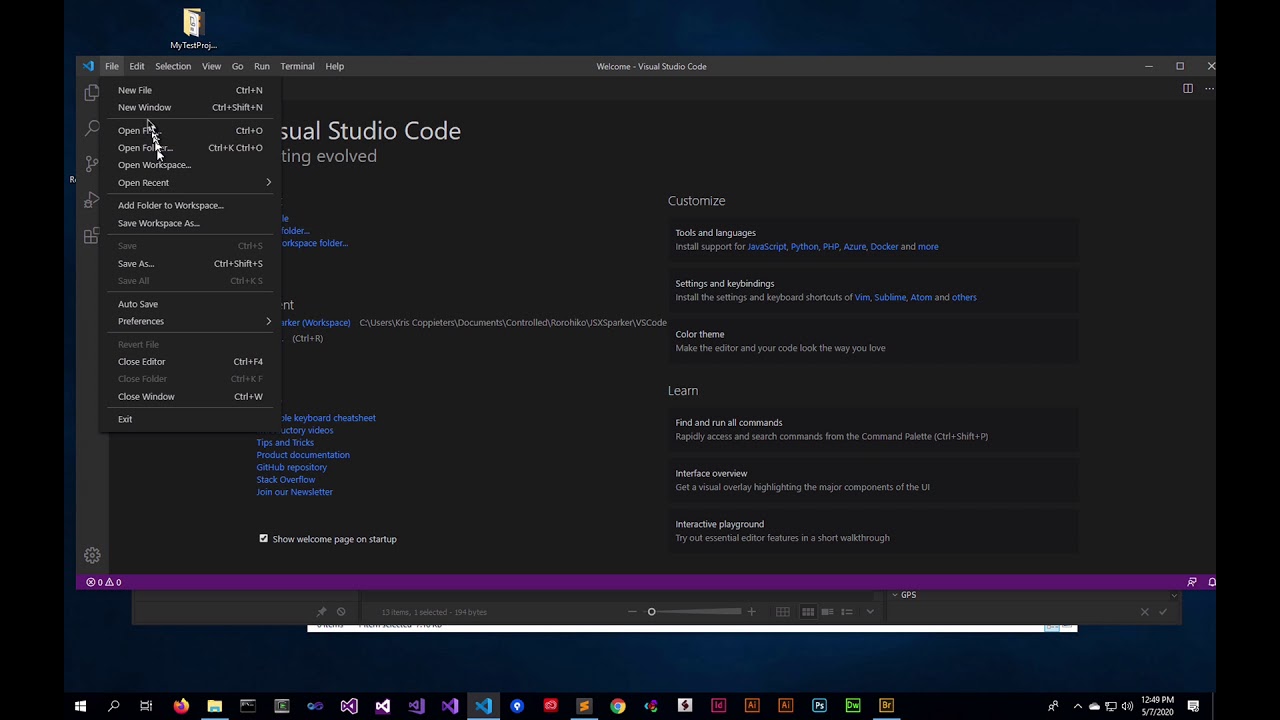Open the Run and Debug view
The width and height of the screenshot is (1280, 720).
point(92,200)
